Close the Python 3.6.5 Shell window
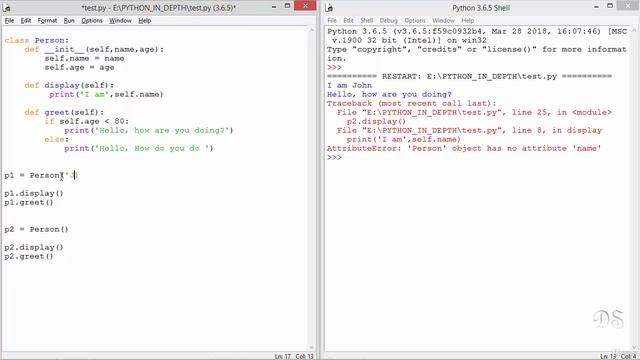Image resolution: width=640 pixels, height=360 pixels. pyautogui.click(x=628, y=6)
